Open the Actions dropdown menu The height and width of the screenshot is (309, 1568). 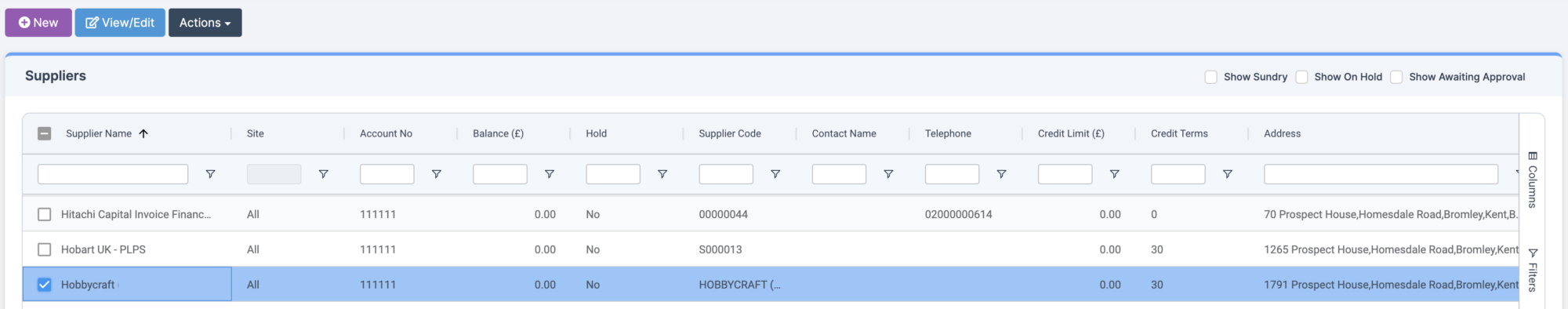(x=205, y=23)
